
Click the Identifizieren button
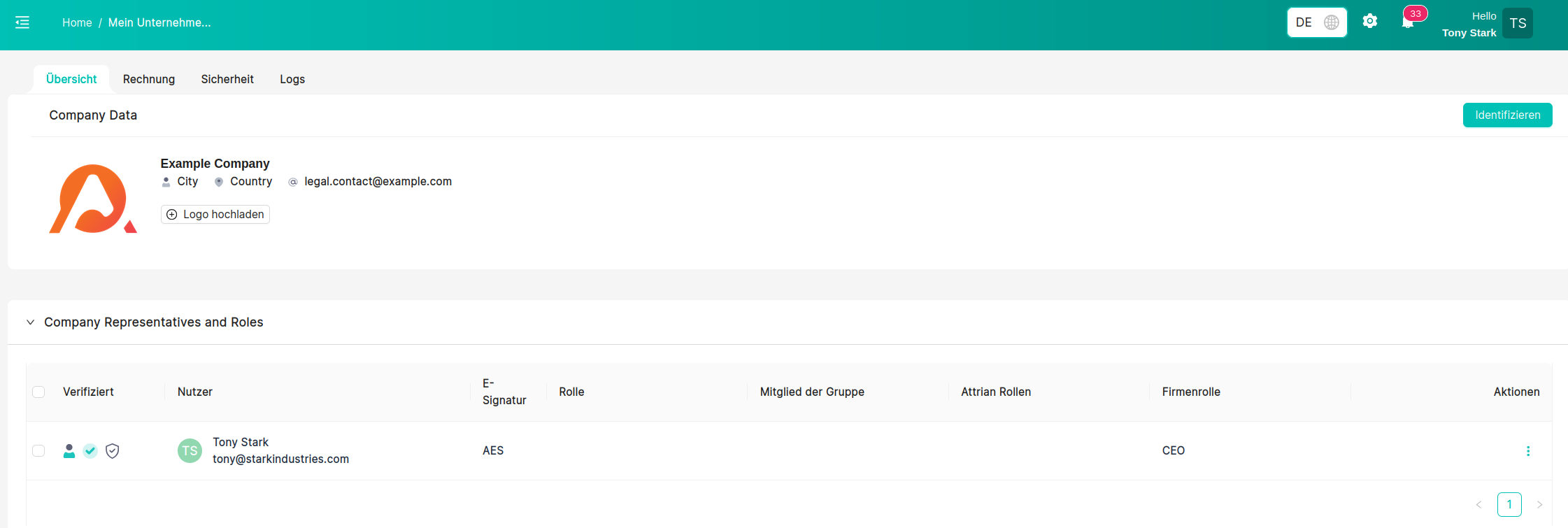(x=1507, y=115)
